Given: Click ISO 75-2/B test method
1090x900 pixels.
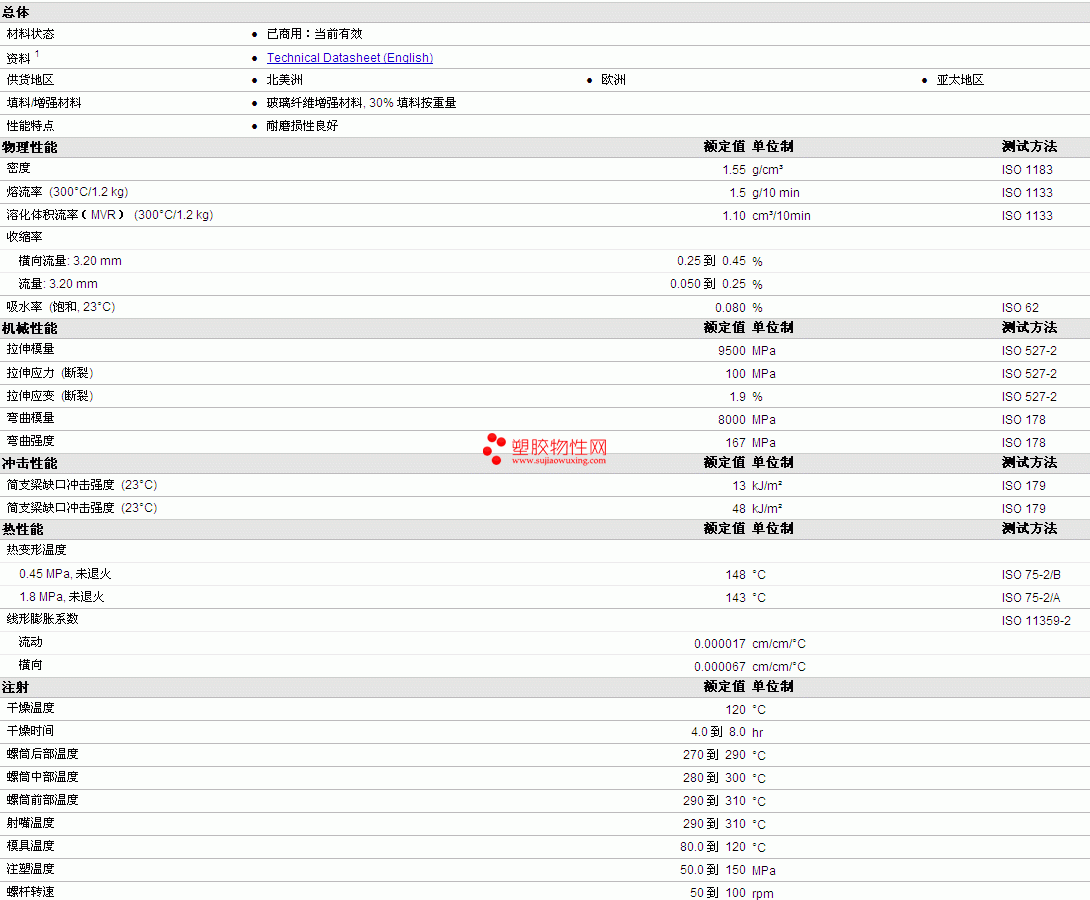Looking at the screenshot, I should [x=1031, y=575].
